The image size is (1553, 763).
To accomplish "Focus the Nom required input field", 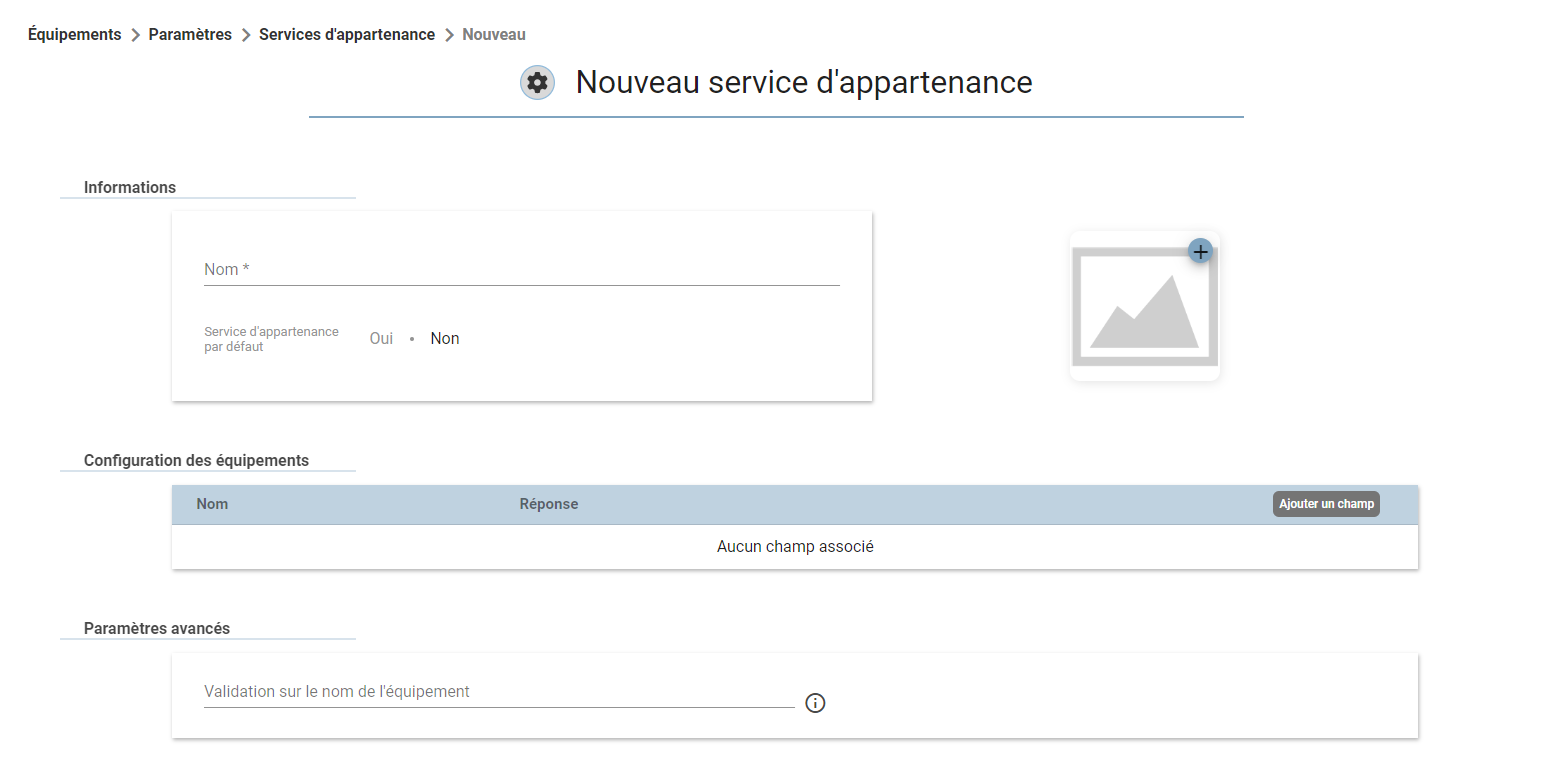I will 522,270.
